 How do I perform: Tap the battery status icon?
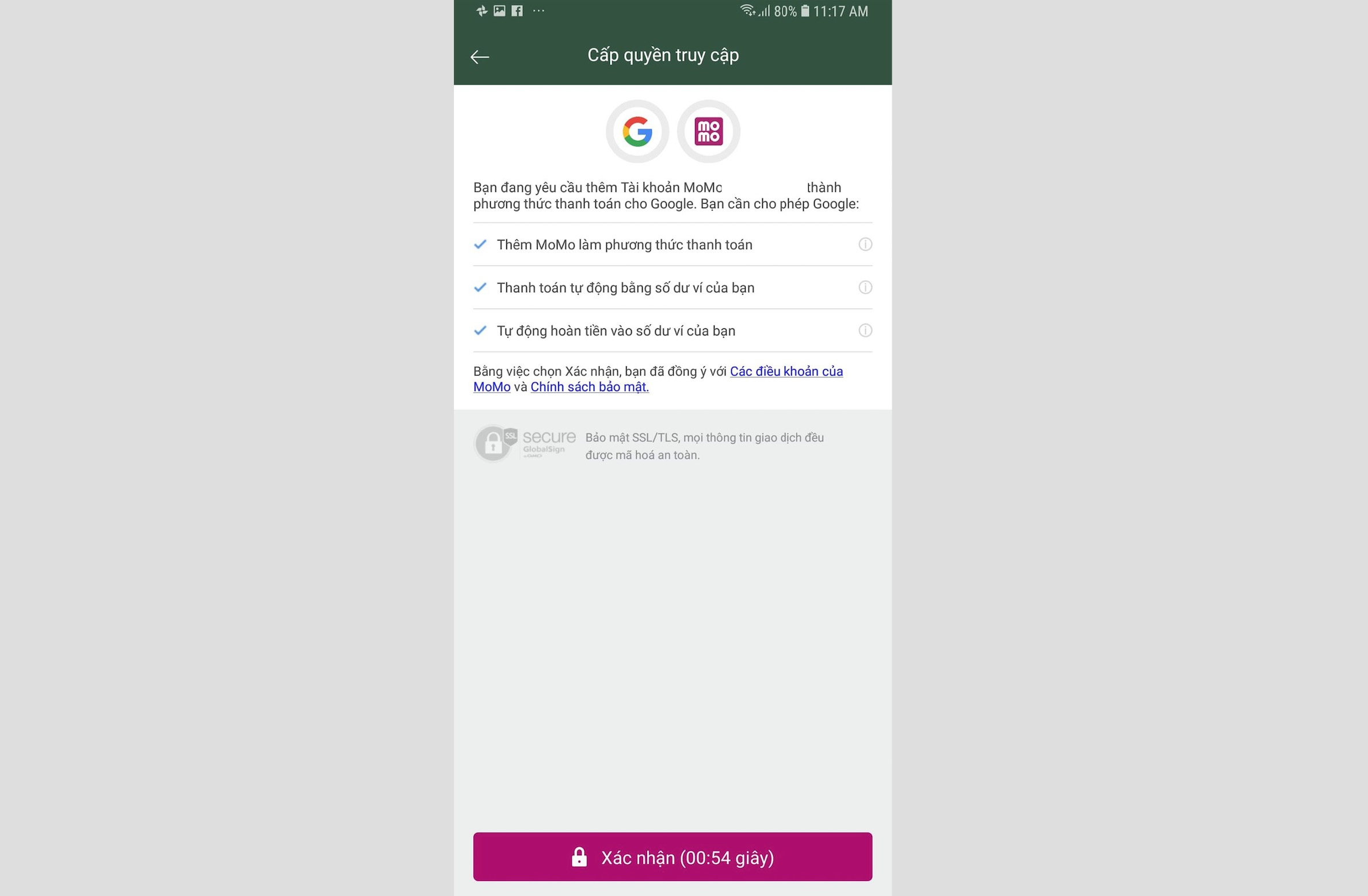click(805, 11)
